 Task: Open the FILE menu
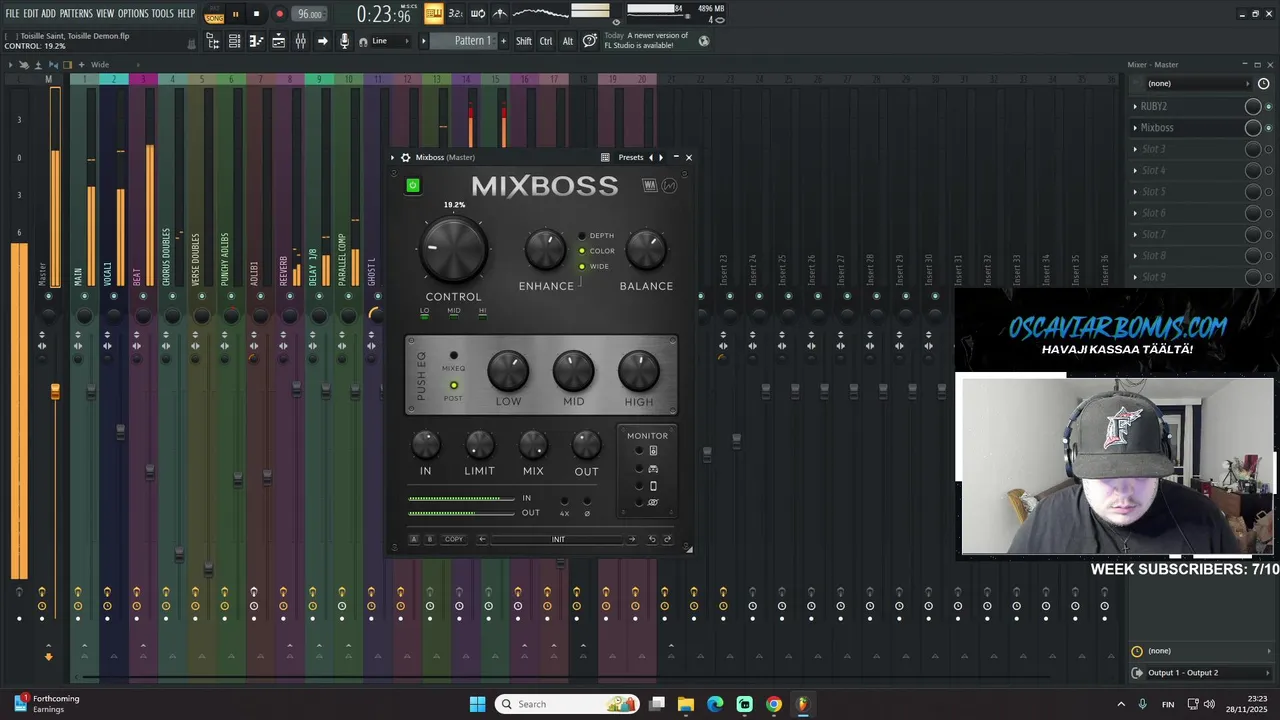(x=12, y=13)
